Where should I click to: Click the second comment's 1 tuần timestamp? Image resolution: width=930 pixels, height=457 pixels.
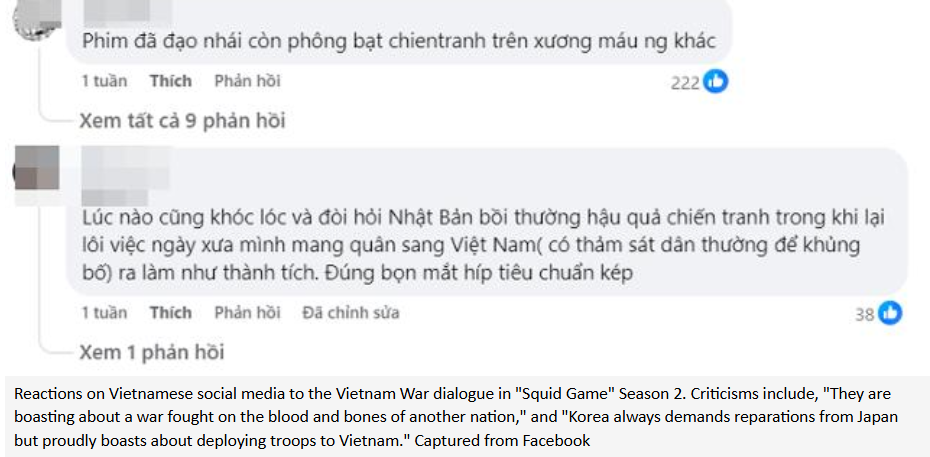[x=104, y=312]
